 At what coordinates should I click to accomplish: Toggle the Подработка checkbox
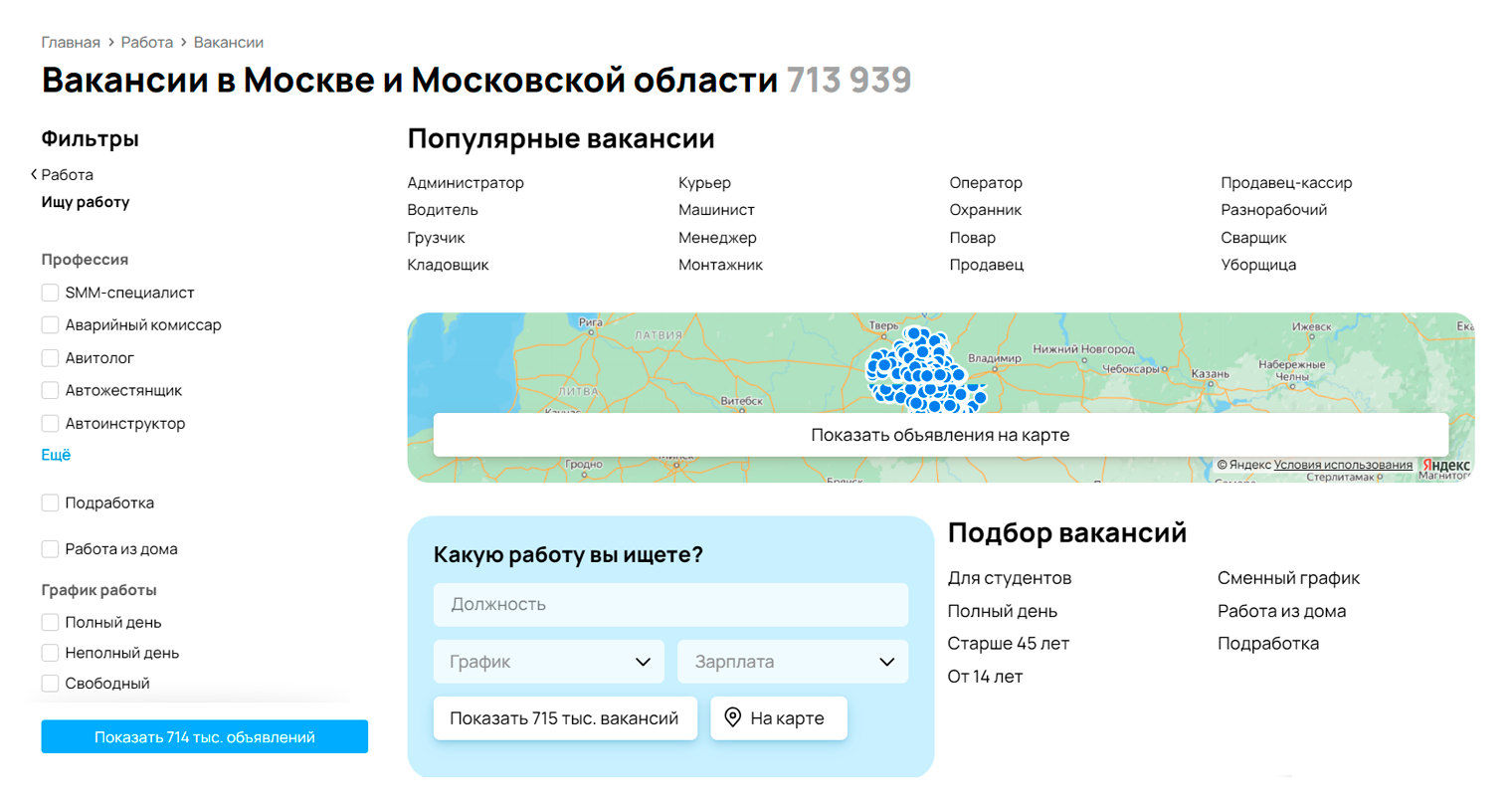[50, 503]
